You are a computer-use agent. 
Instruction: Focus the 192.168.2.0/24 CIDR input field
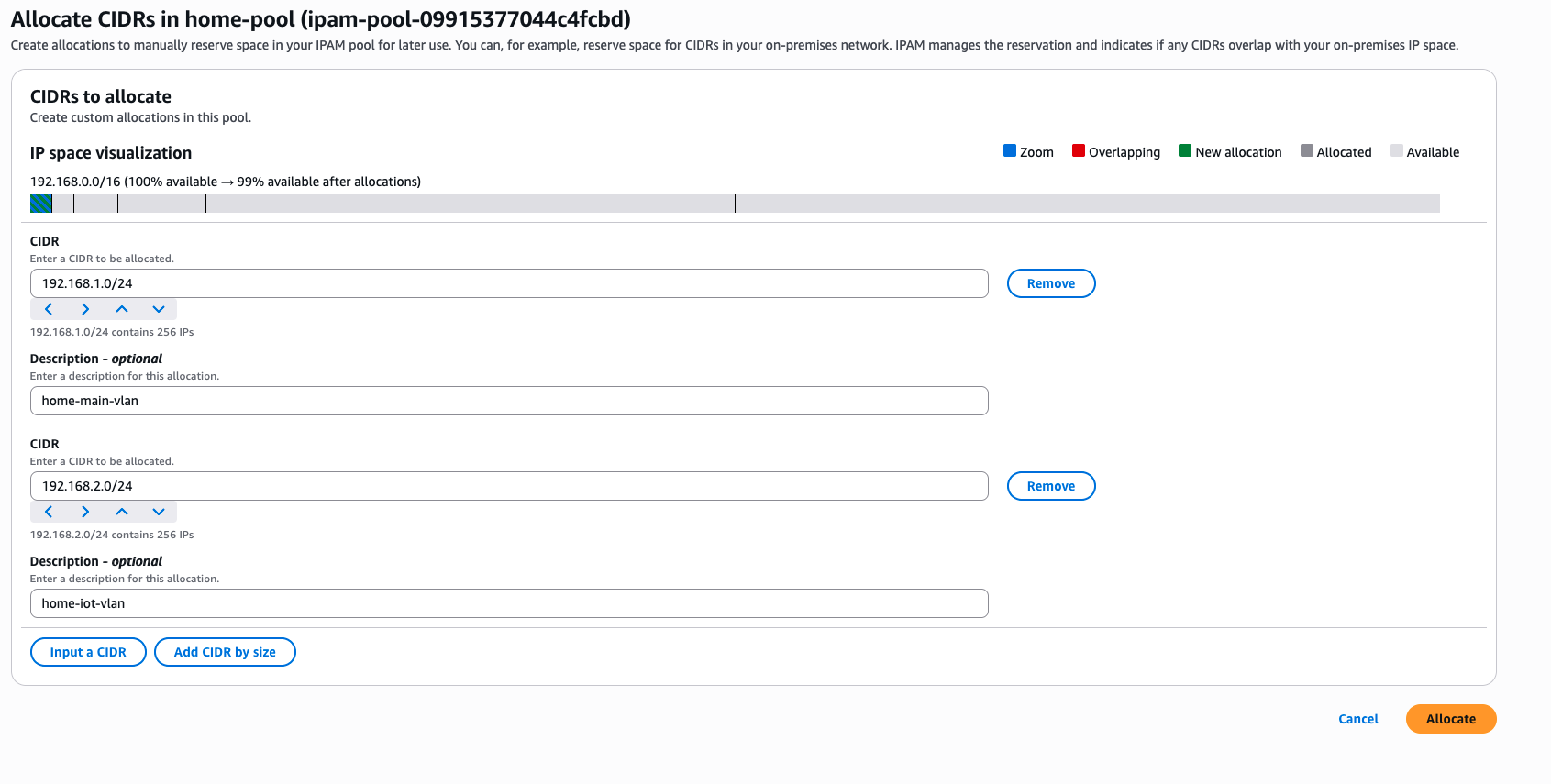point(509,486)
